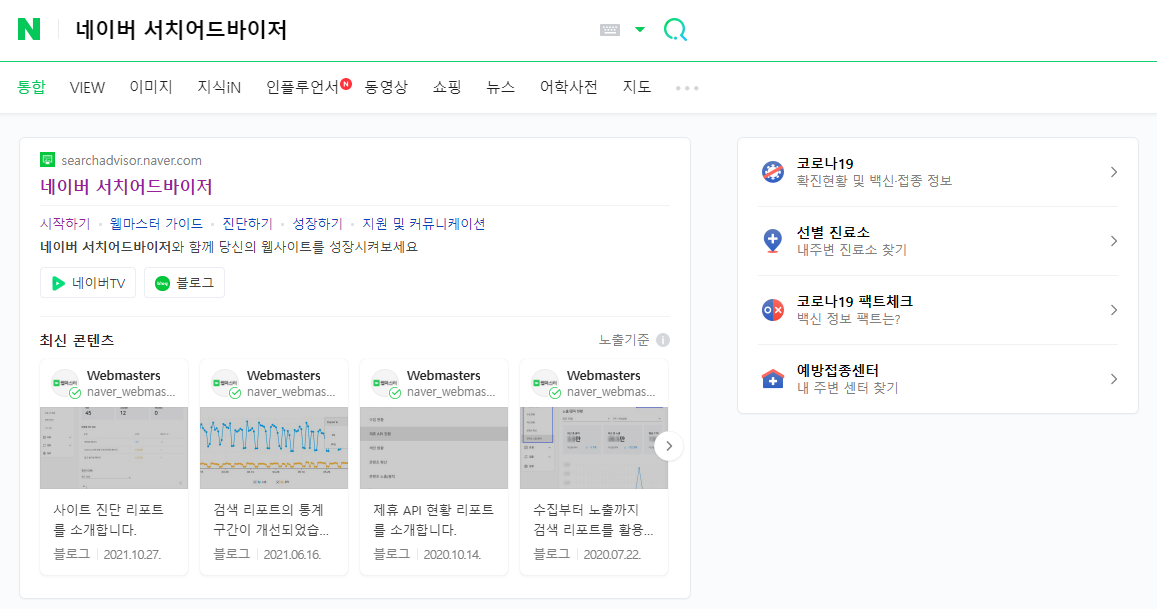The width and height of the screenshot is (1157, 609).
Task: Select the 뉴스 tab
Action: [x=500, y=87]
